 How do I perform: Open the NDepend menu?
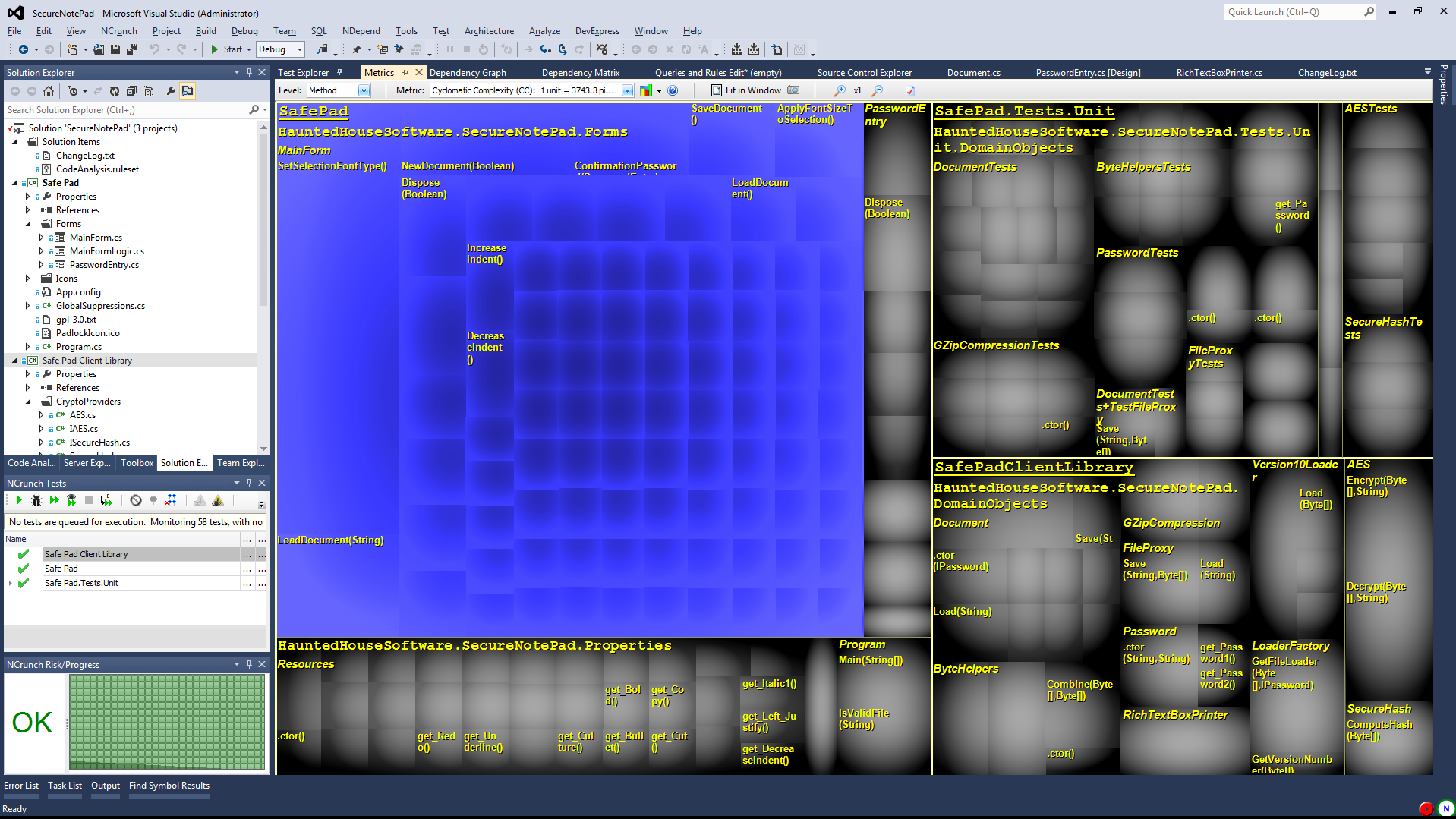361,31
